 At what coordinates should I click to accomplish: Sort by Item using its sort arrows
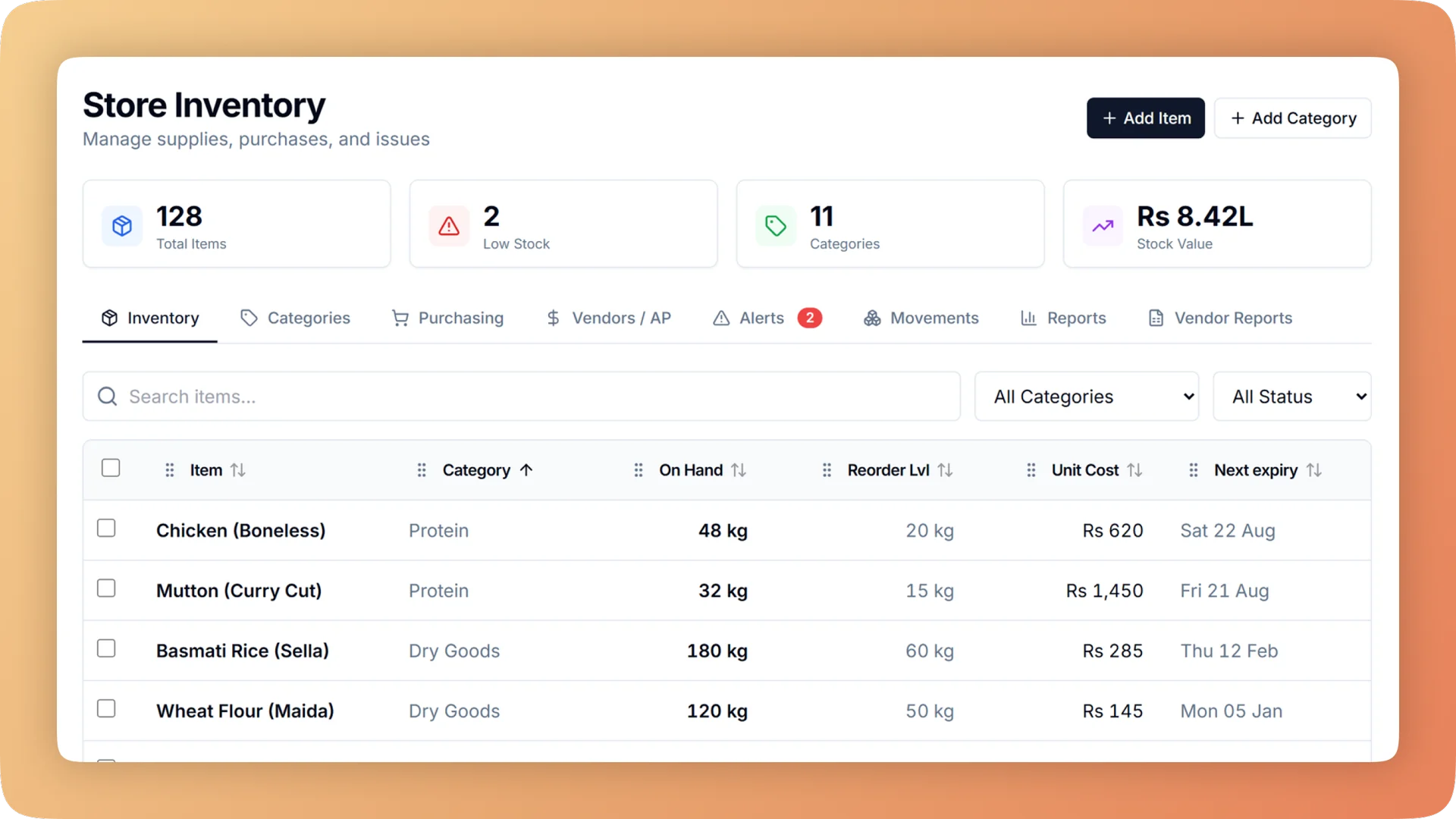pyautogui.click(x=238, y=470)
